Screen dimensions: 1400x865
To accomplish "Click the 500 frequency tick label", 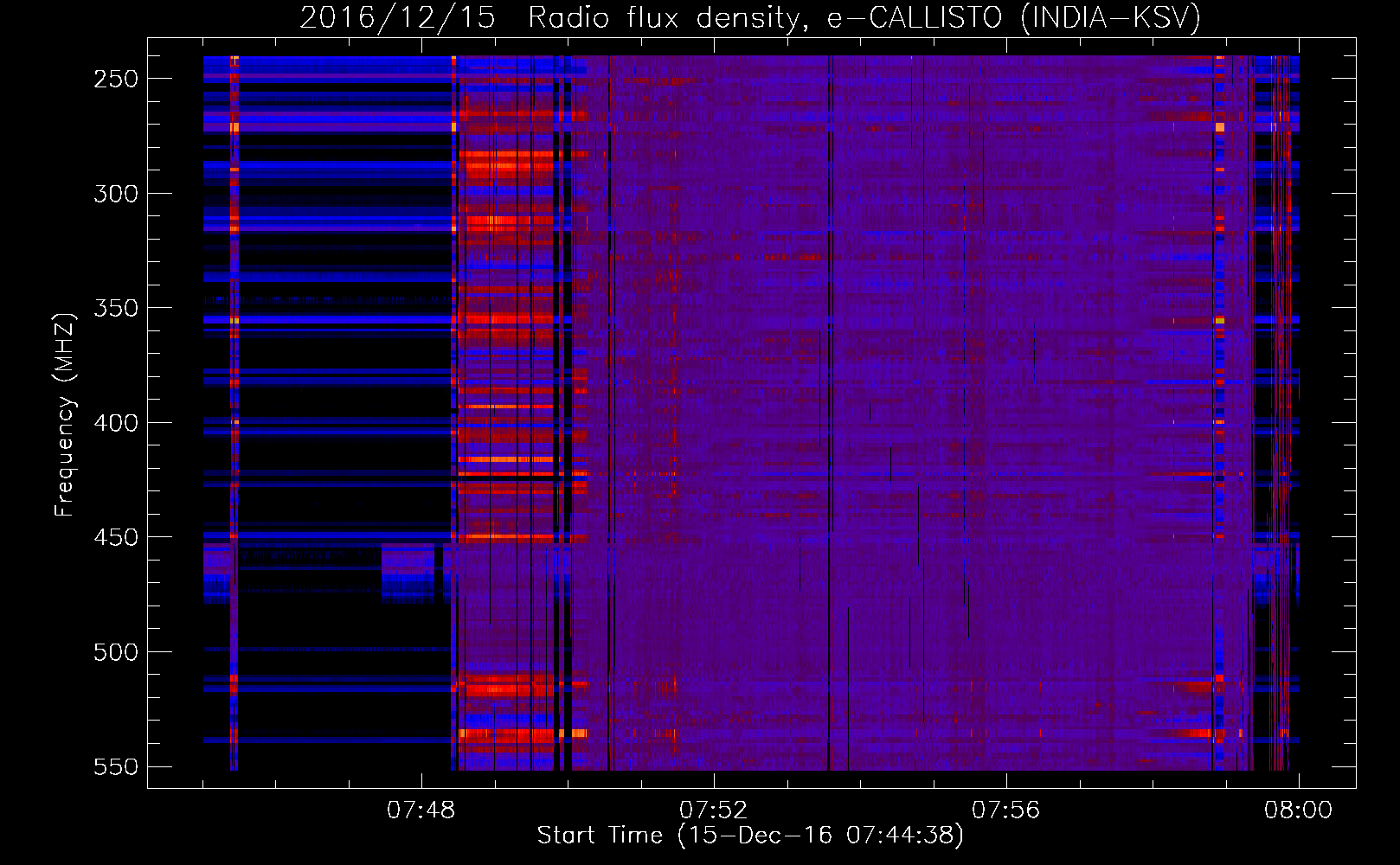I will [116, 652].
